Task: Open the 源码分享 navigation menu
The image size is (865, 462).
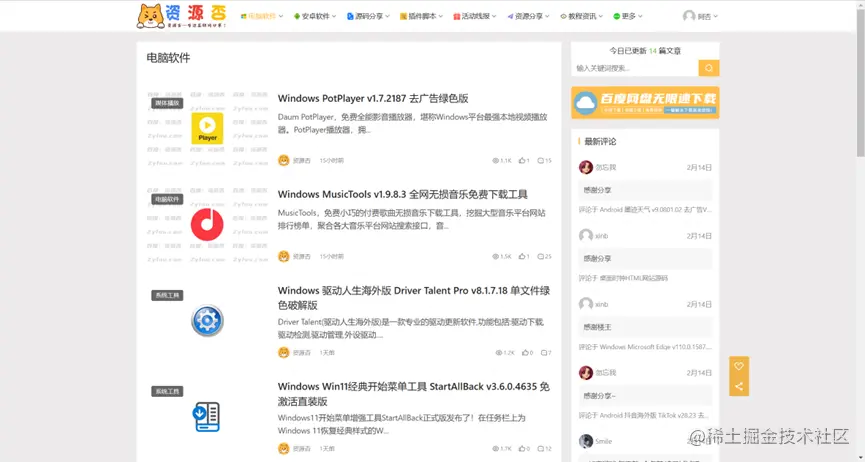Action: [x=369, y=16]
